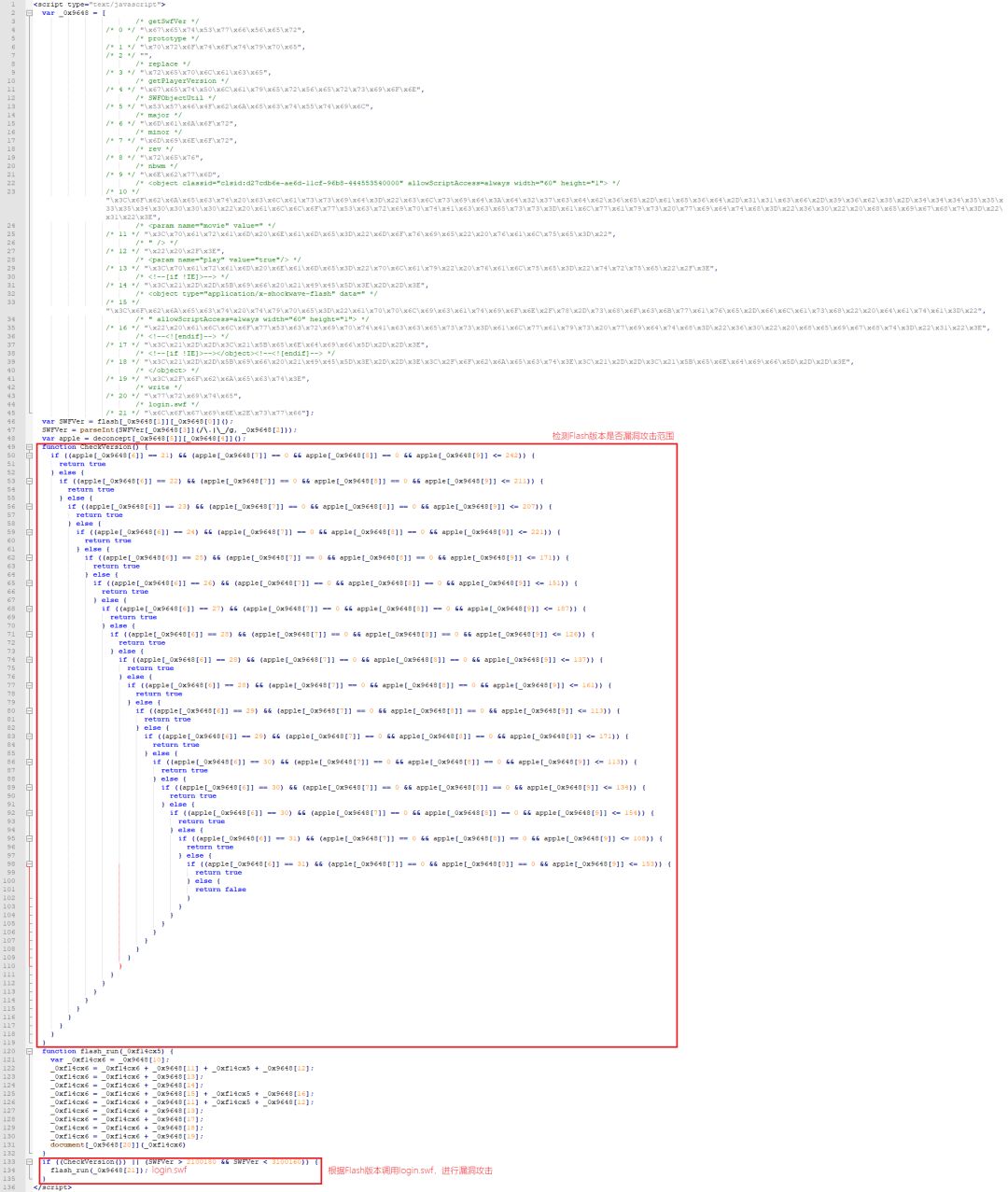Click line number 120 in the gutter

(9, 1051)
